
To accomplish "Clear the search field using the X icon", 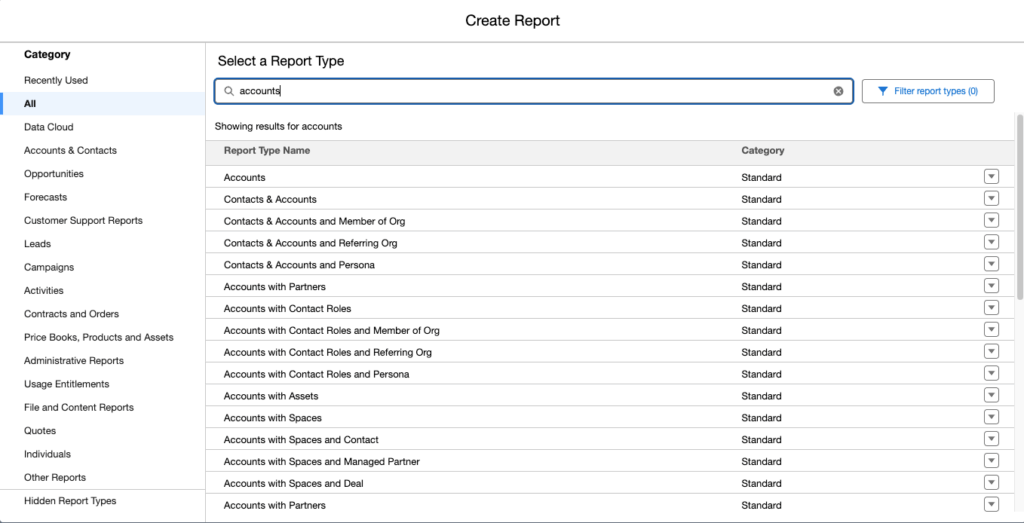I will click(838, 91).
